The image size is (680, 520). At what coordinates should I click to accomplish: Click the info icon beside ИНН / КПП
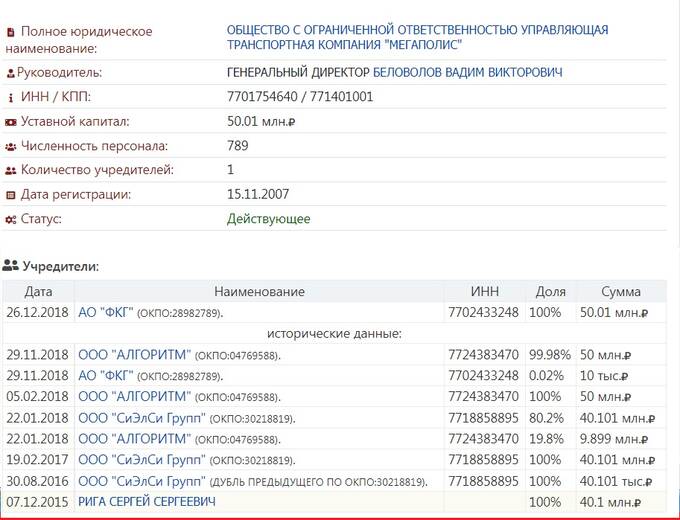[x=11, y=98]
